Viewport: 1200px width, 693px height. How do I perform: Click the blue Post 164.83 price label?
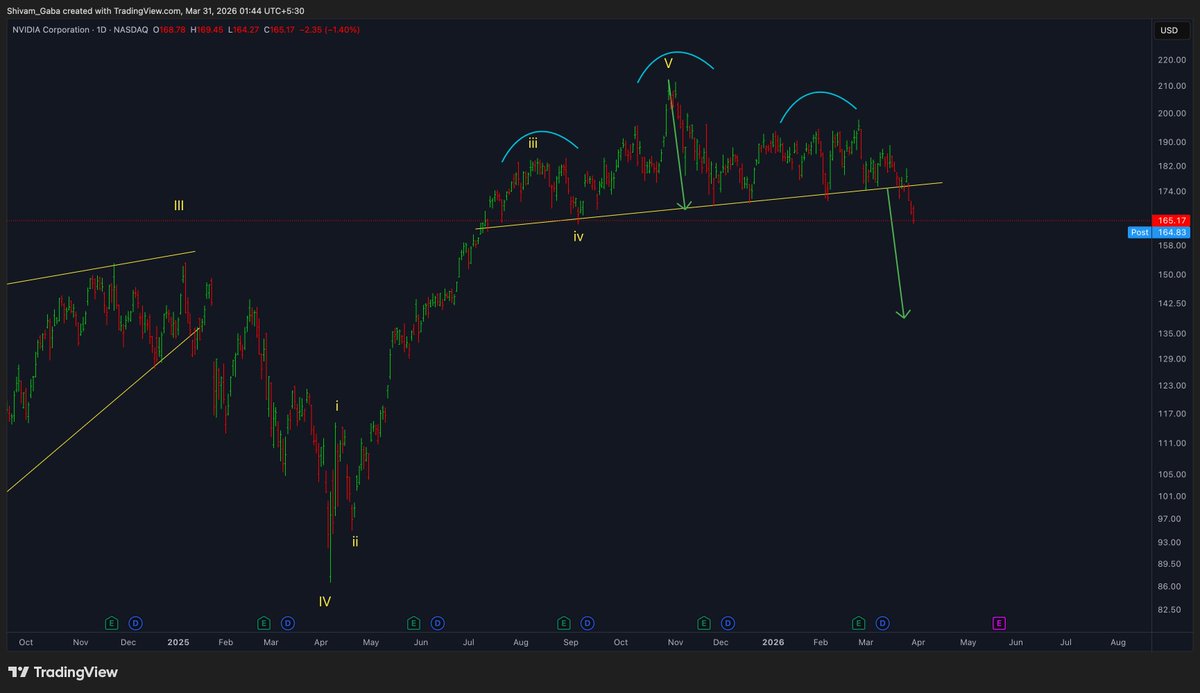click(1158, 232)
